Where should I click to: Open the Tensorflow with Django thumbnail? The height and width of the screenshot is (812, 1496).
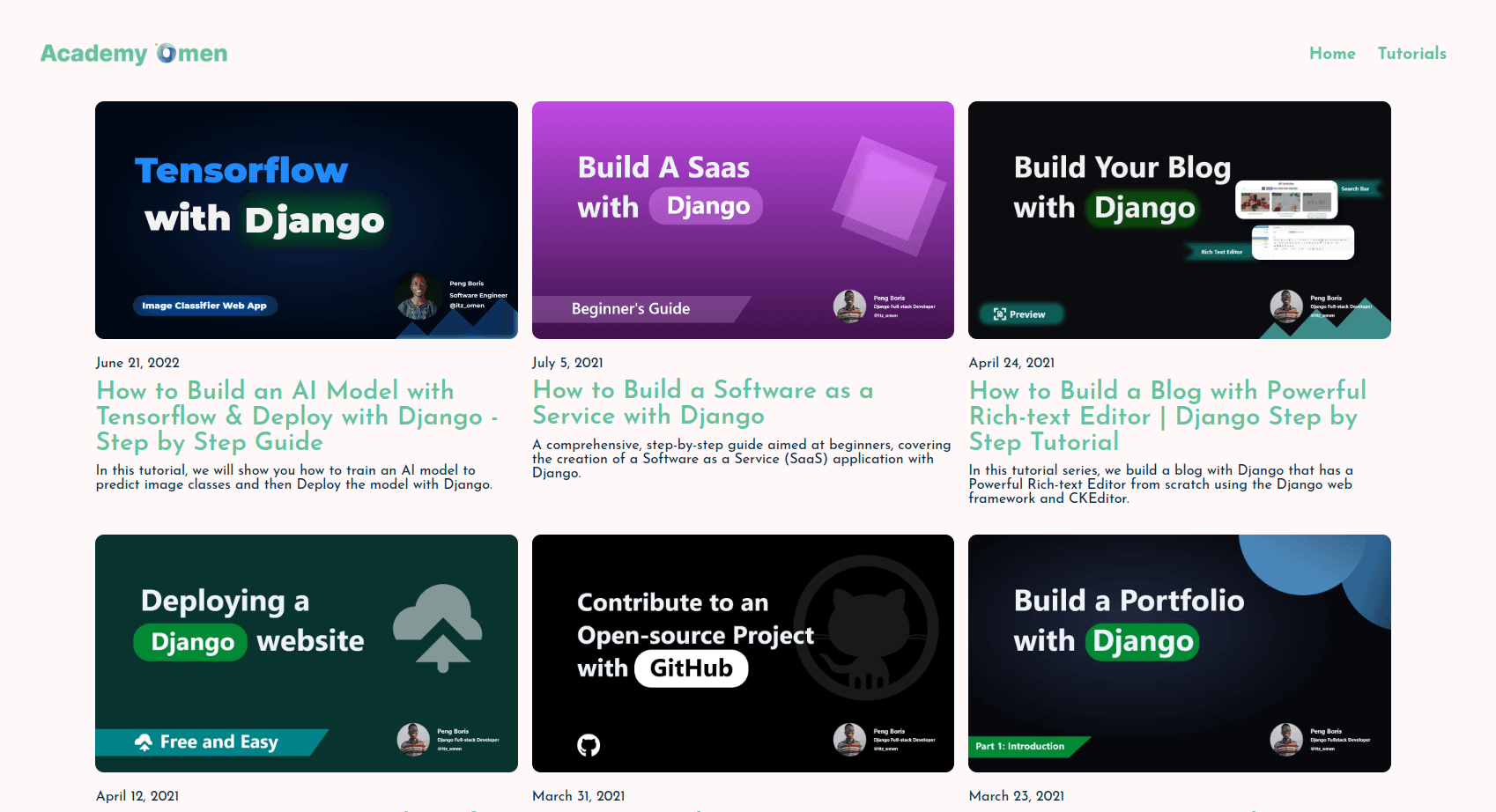(x=307, y=220)
